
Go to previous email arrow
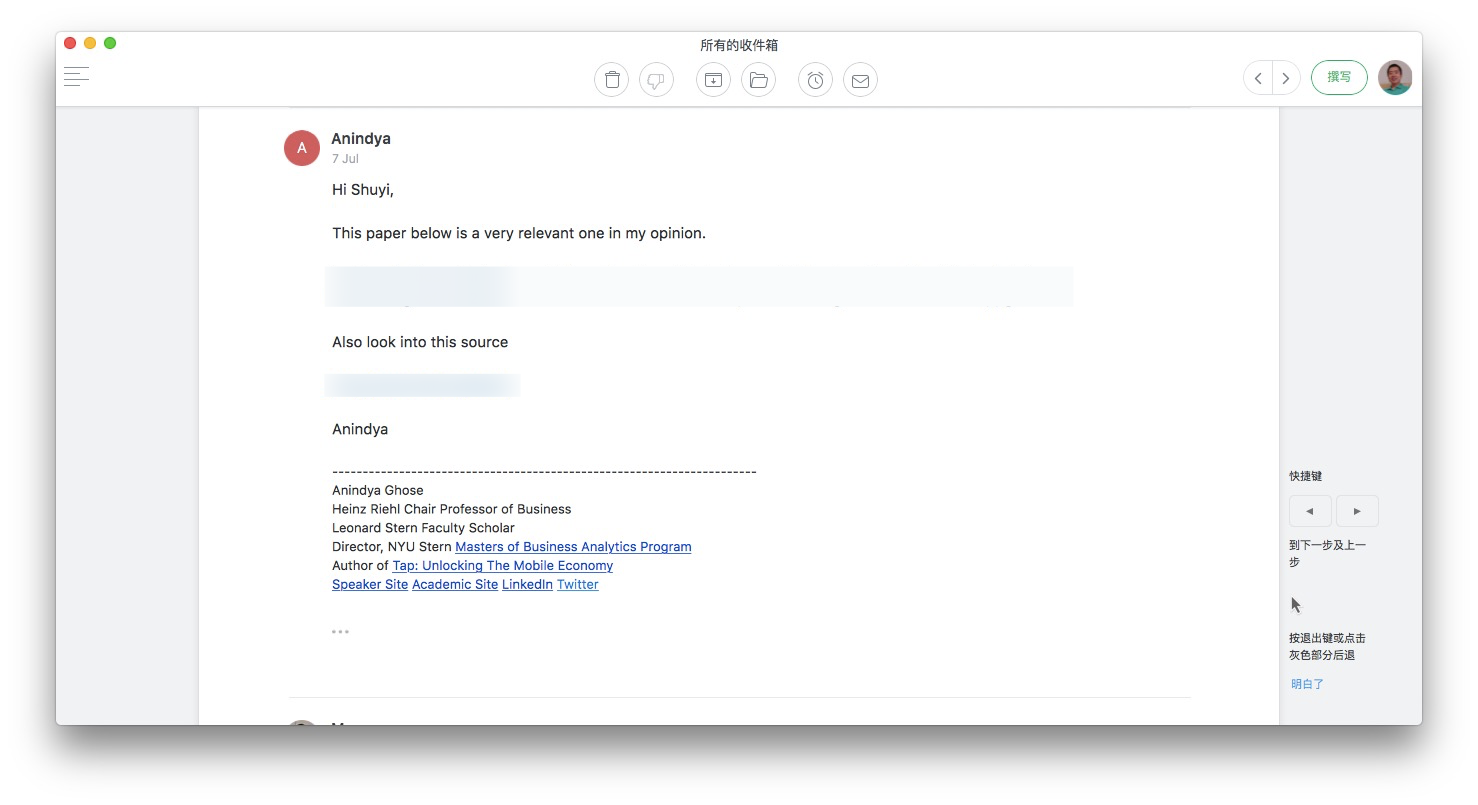(x=1258, y=78)
